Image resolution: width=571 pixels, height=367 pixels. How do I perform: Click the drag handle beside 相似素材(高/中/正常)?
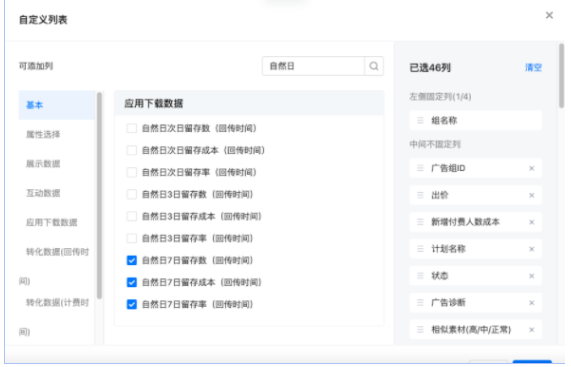(x=420, y=330)
